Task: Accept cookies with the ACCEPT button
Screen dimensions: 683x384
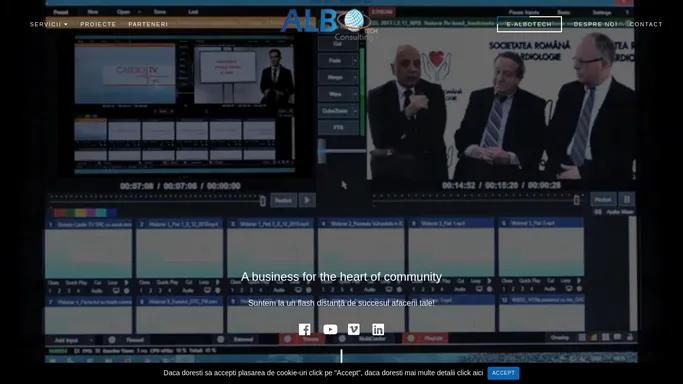Action: (x=503, y=373)
